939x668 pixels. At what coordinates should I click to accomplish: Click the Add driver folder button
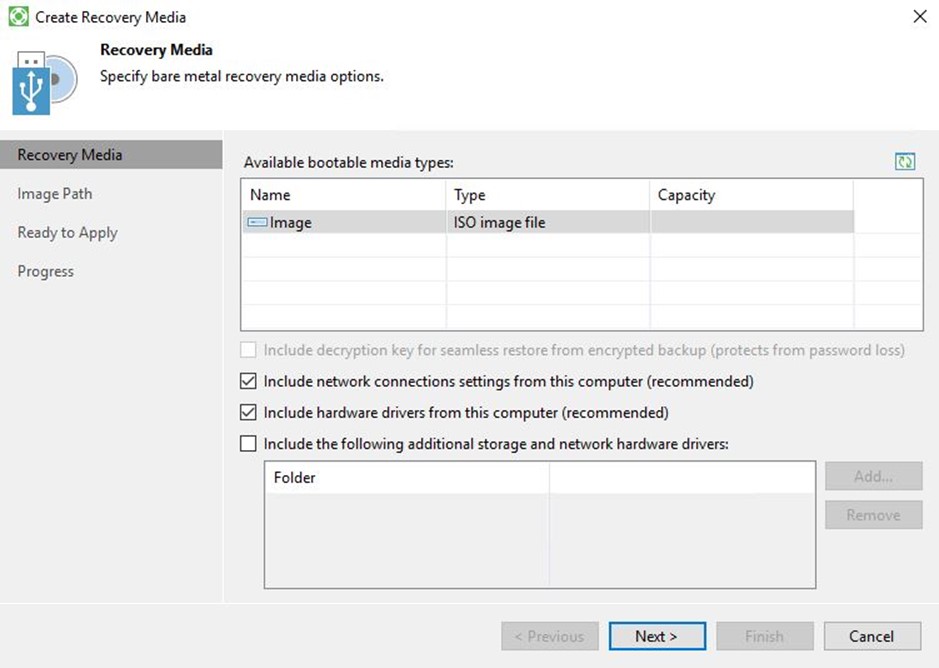873,476
